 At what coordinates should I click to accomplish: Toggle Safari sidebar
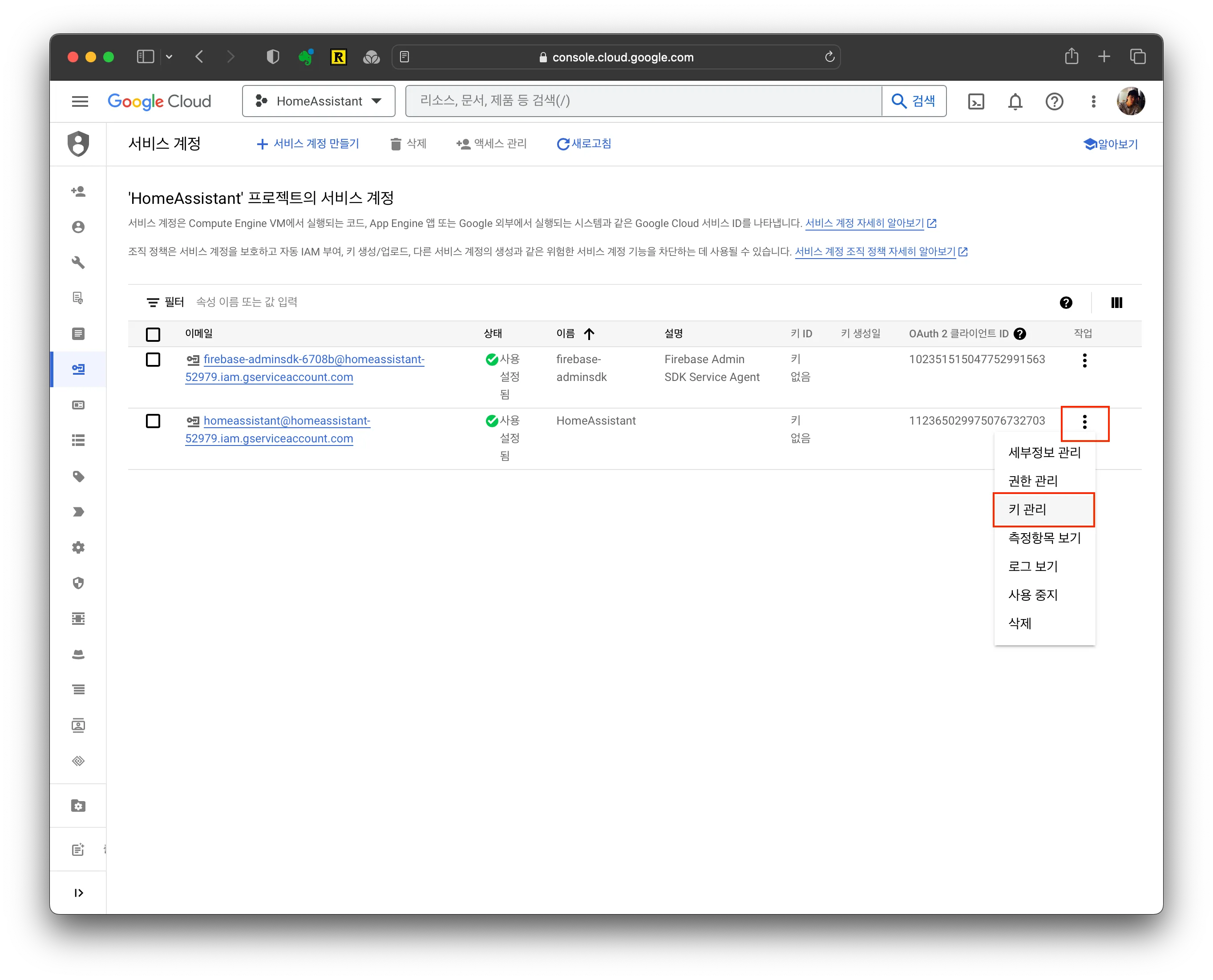click(x=146, y=57)
